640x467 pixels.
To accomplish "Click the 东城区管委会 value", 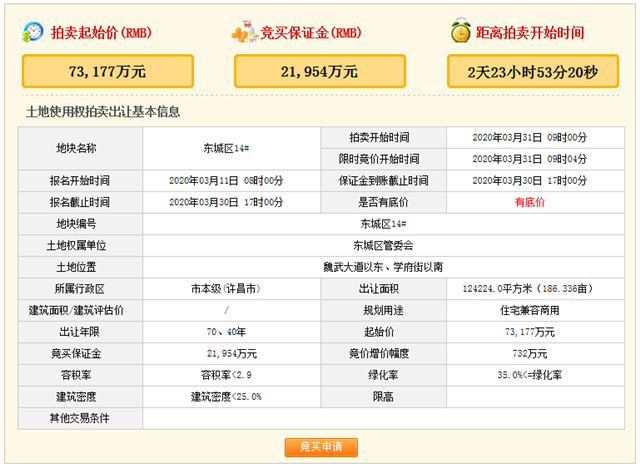I will [383, 246].
